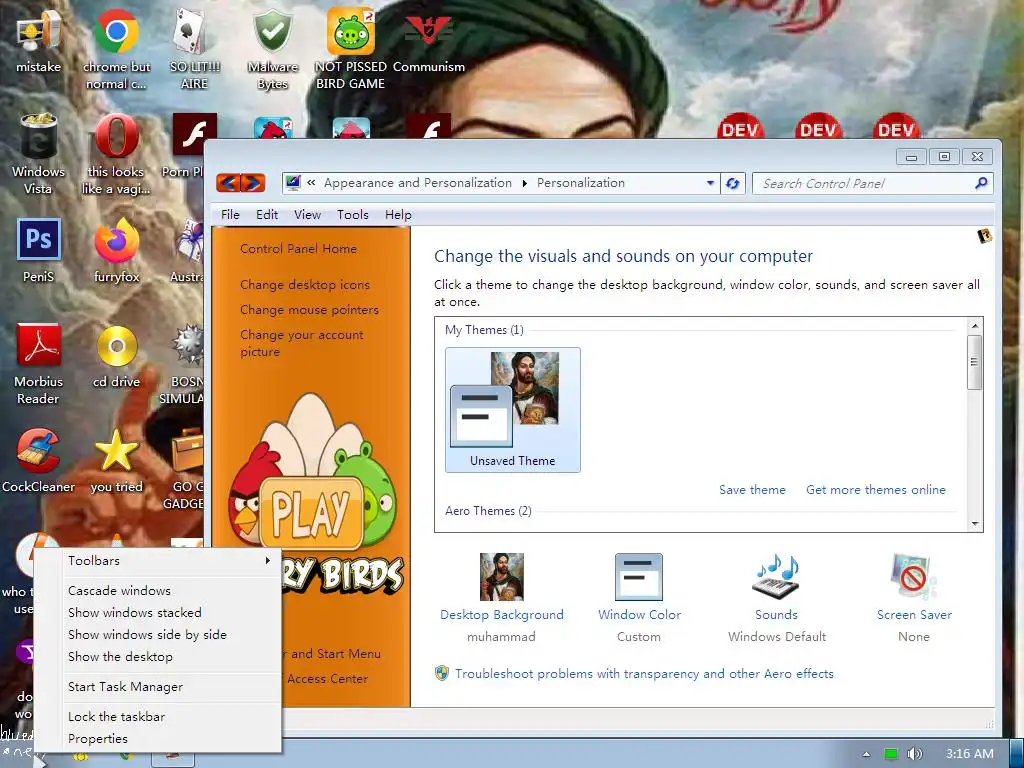Open Control Panel Home link

(x=298, y=248)
